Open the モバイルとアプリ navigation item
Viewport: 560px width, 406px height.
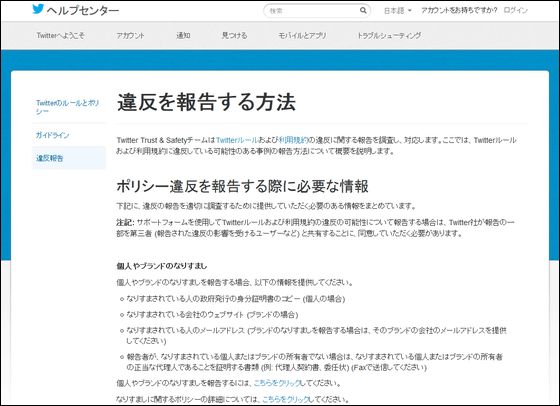(302, 35)
